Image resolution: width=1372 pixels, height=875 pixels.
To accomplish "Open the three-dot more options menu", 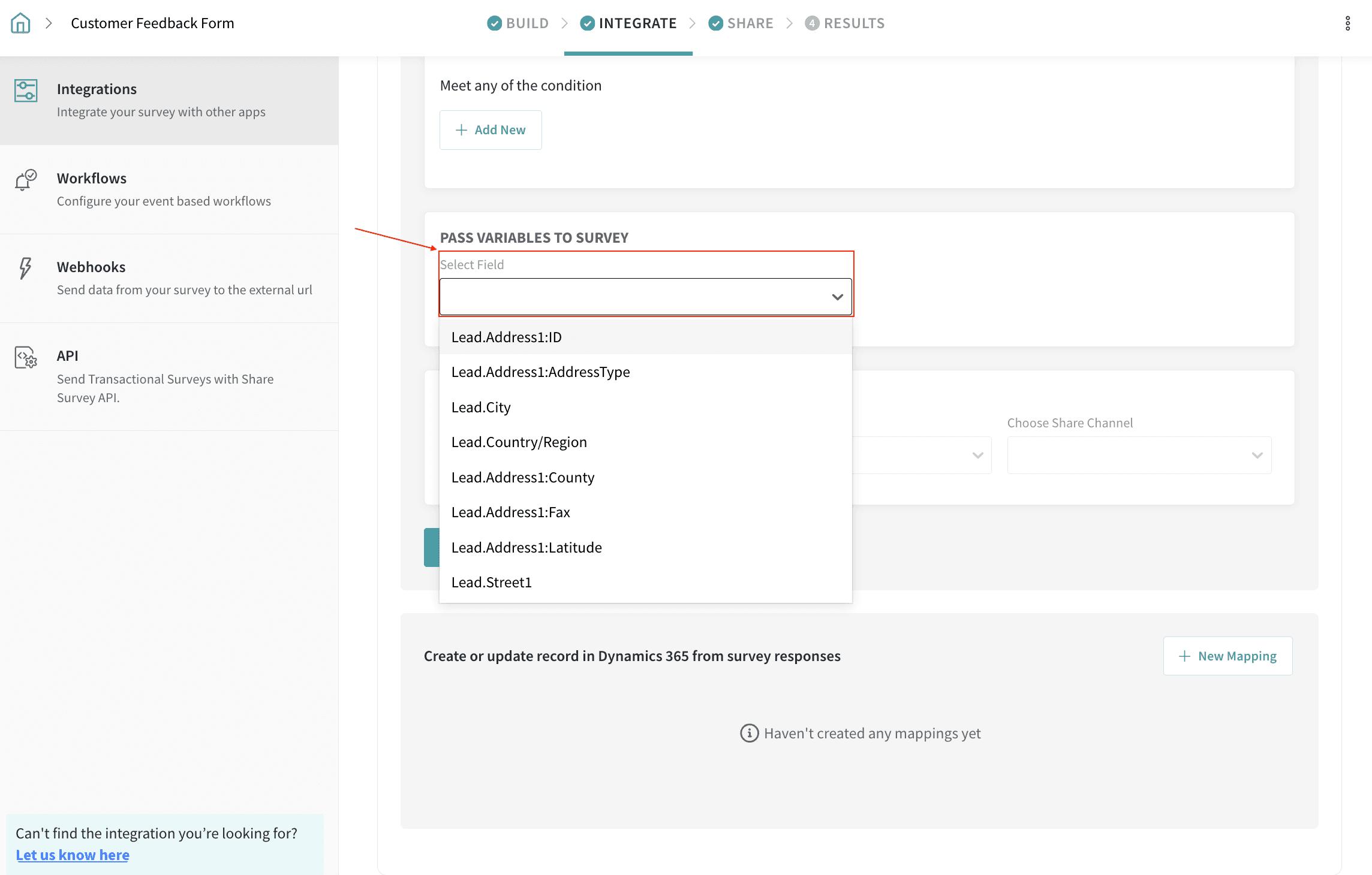I will 1347,23.
